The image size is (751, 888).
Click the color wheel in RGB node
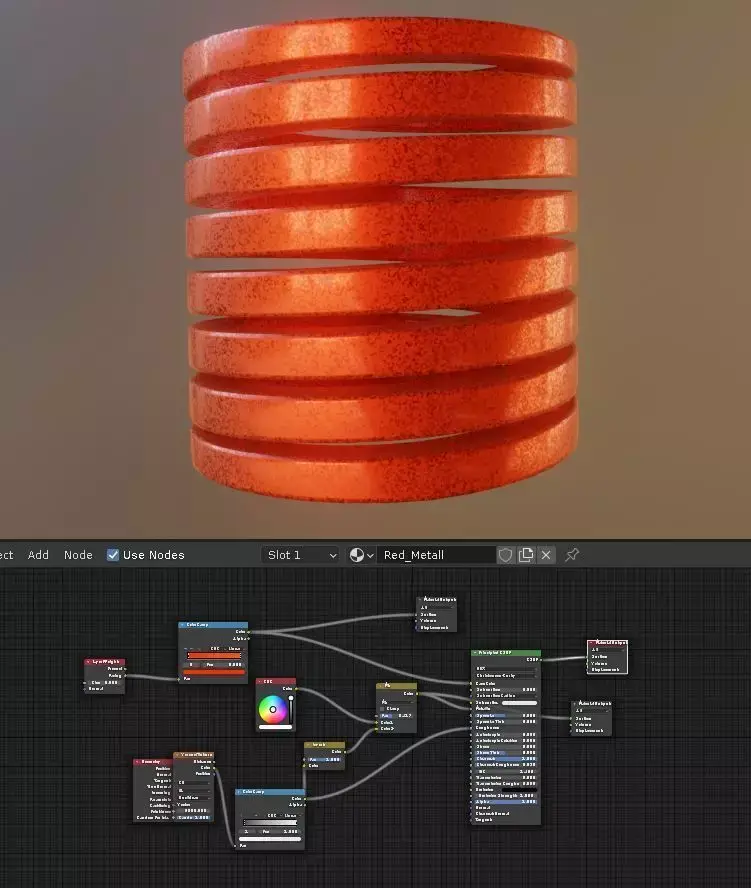272,709
